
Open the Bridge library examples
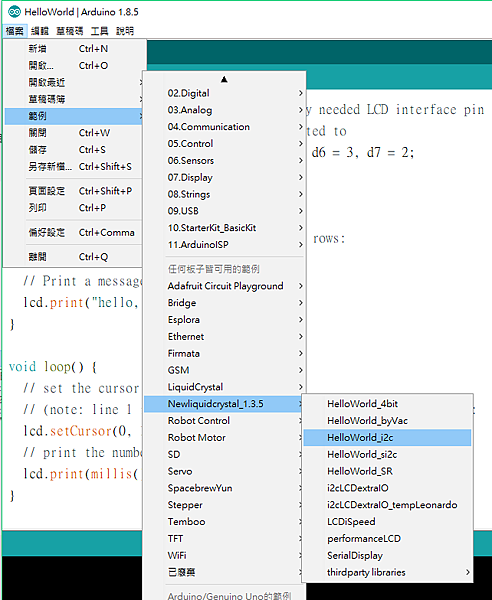[225, 303]
